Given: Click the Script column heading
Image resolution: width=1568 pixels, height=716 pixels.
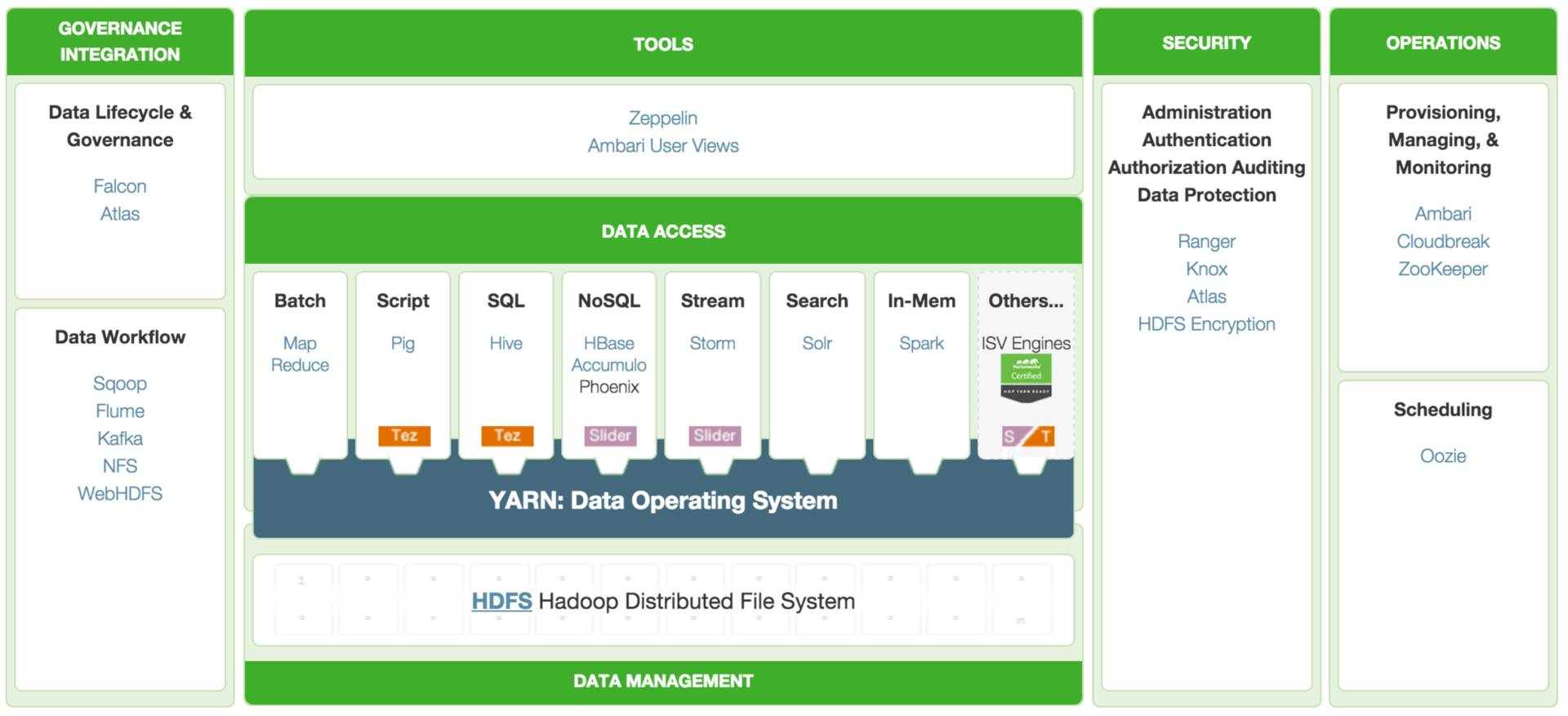Looking at the screenshot, I should (x=403, y=301).
